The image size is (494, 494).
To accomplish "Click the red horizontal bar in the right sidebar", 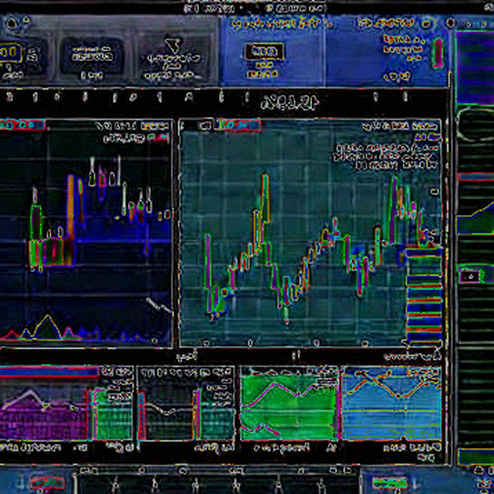I will pos(476,177).
